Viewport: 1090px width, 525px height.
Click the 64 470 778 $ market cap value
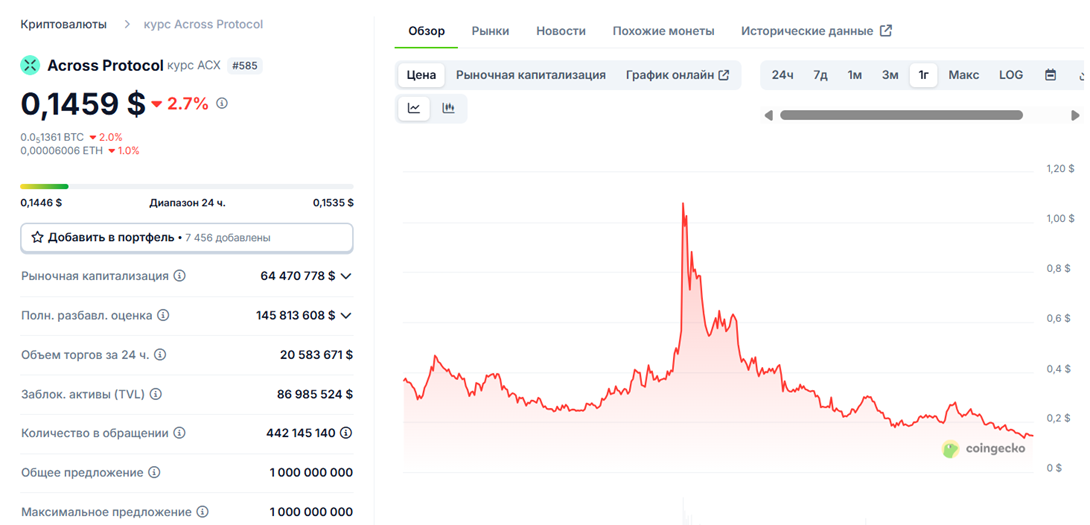[298, 276]
